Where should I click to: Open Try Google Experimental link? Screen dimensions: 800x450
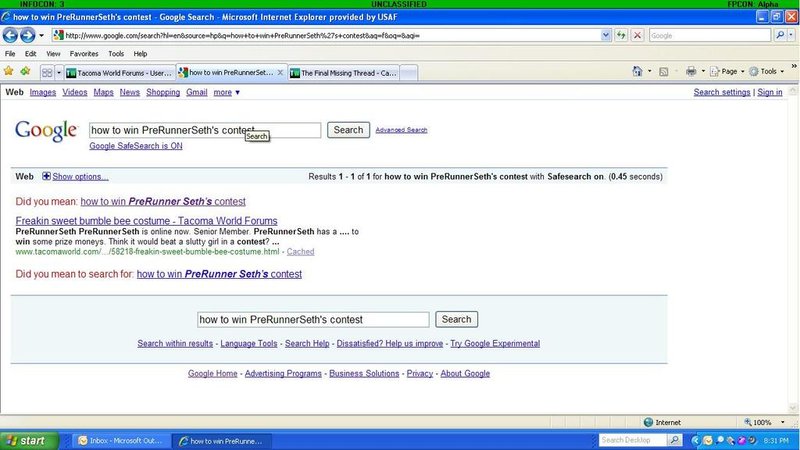pyautogui.click(x=495, y=343)
